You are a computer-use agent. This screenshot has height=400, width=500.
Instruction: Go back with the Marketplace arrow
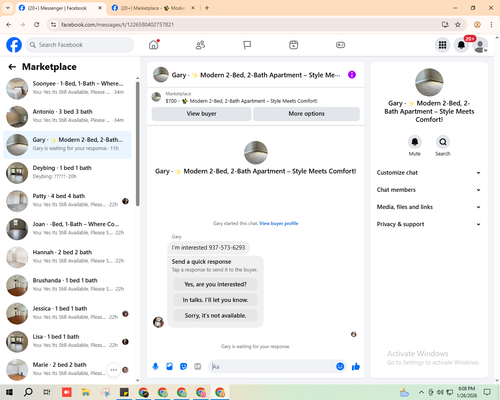(x=12, y=67)
